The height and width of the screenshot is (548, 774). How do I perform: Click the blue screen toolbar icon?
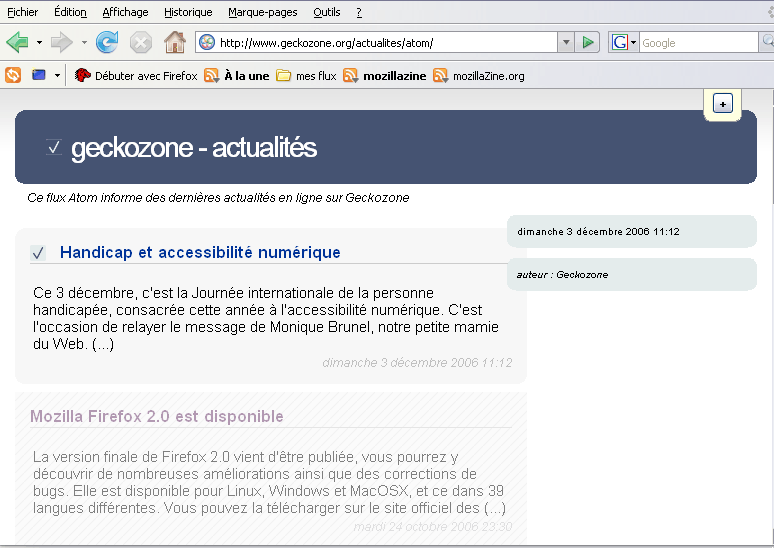tap(39, 75)
